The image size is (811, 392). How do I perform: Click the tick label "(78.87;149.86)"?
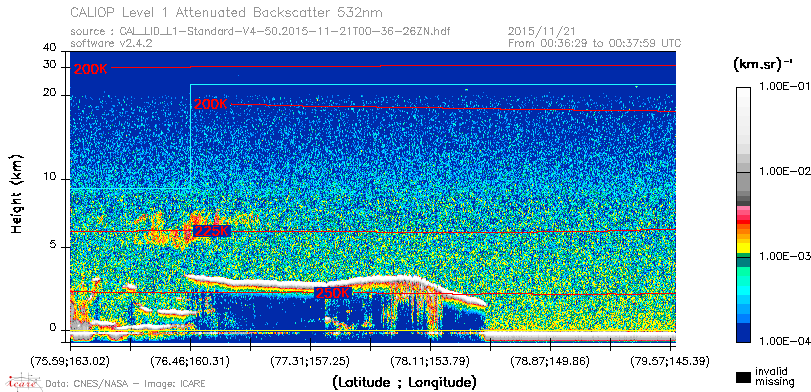pyautogui.click(x=550, y=360)
